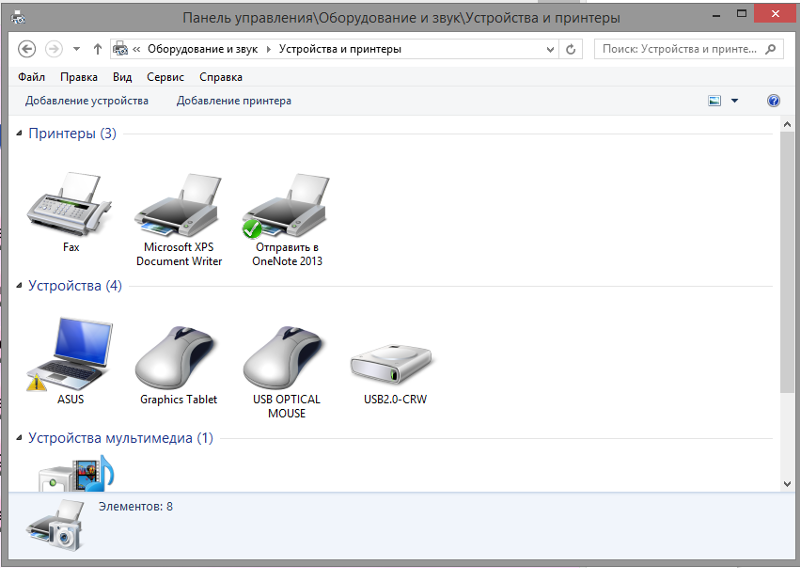Expand Оборудование и звук breadcrumb arrow
This screenshot has height=568, width=800.
[x=268, y=50]
